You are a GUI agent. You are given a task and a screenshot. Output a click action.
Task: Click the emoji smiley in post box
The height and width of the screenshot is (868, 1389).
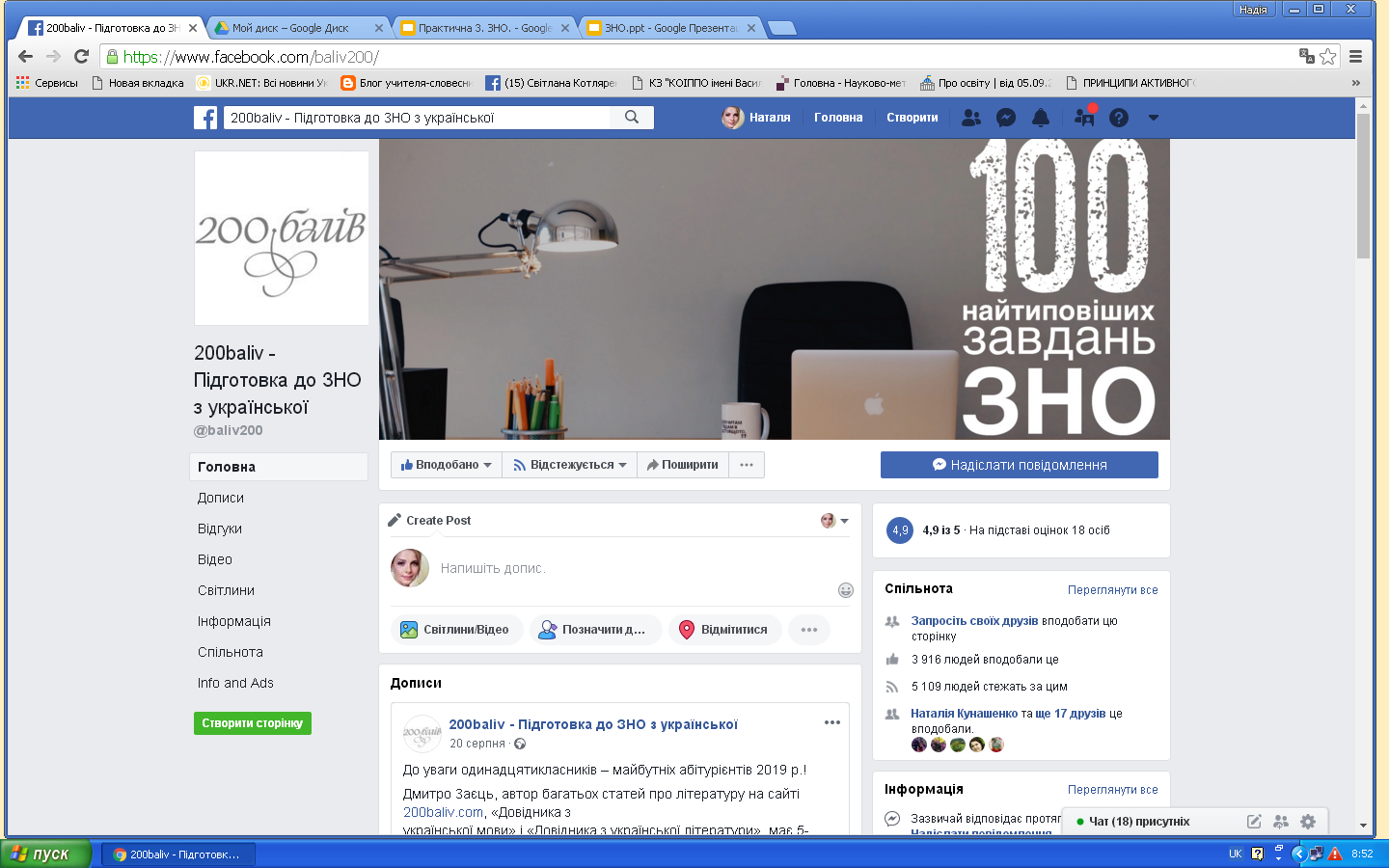click(x=846, y=590)
